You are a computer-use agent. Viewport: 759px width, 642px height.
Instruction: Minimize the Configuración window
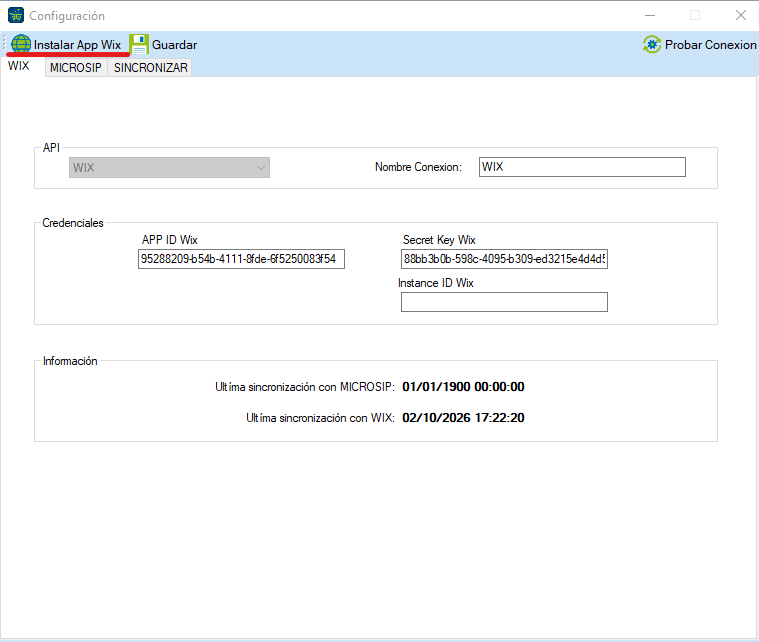tap(650, 15)
